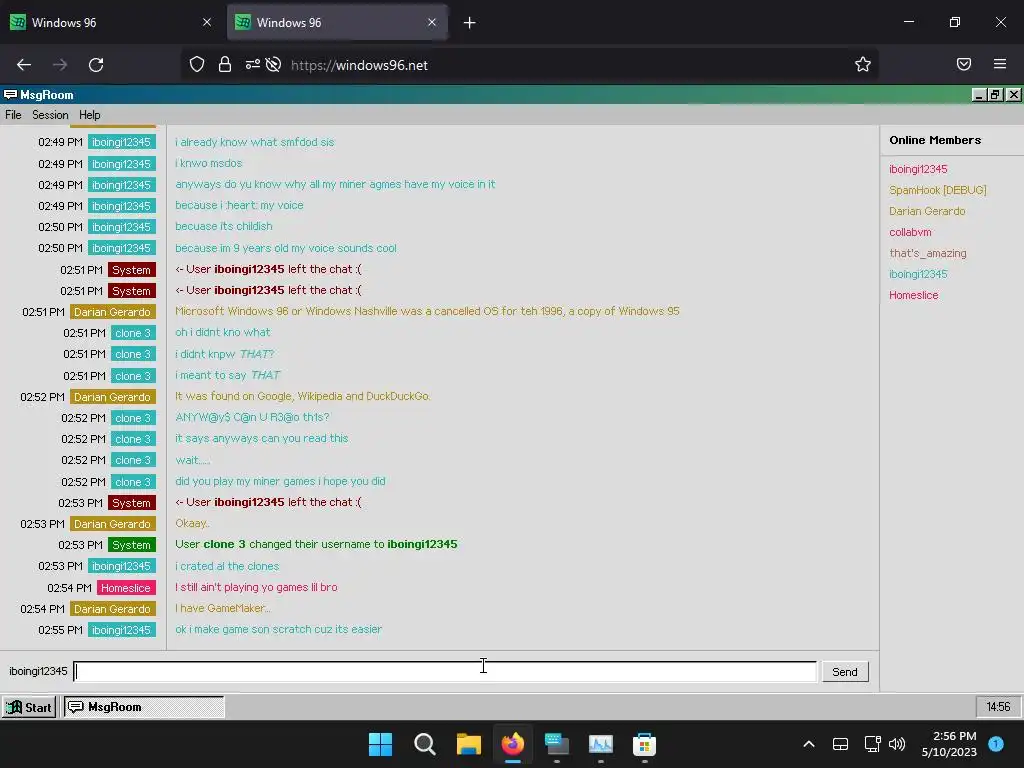
Task: Click message 'ok i make game son scratch'
Action: [278, 629]
